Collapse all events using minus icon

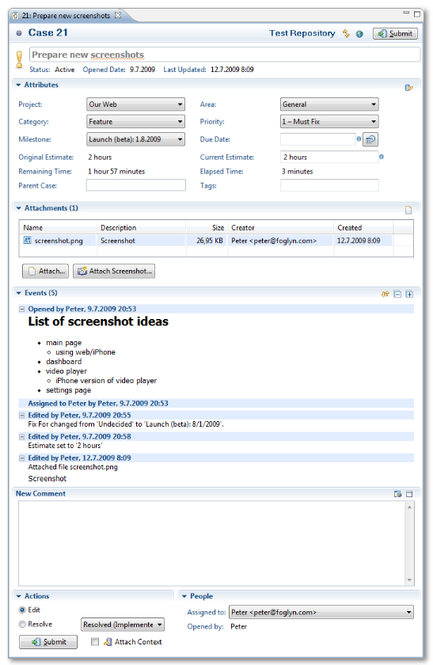pyautogui.click(x=397, y=294)
